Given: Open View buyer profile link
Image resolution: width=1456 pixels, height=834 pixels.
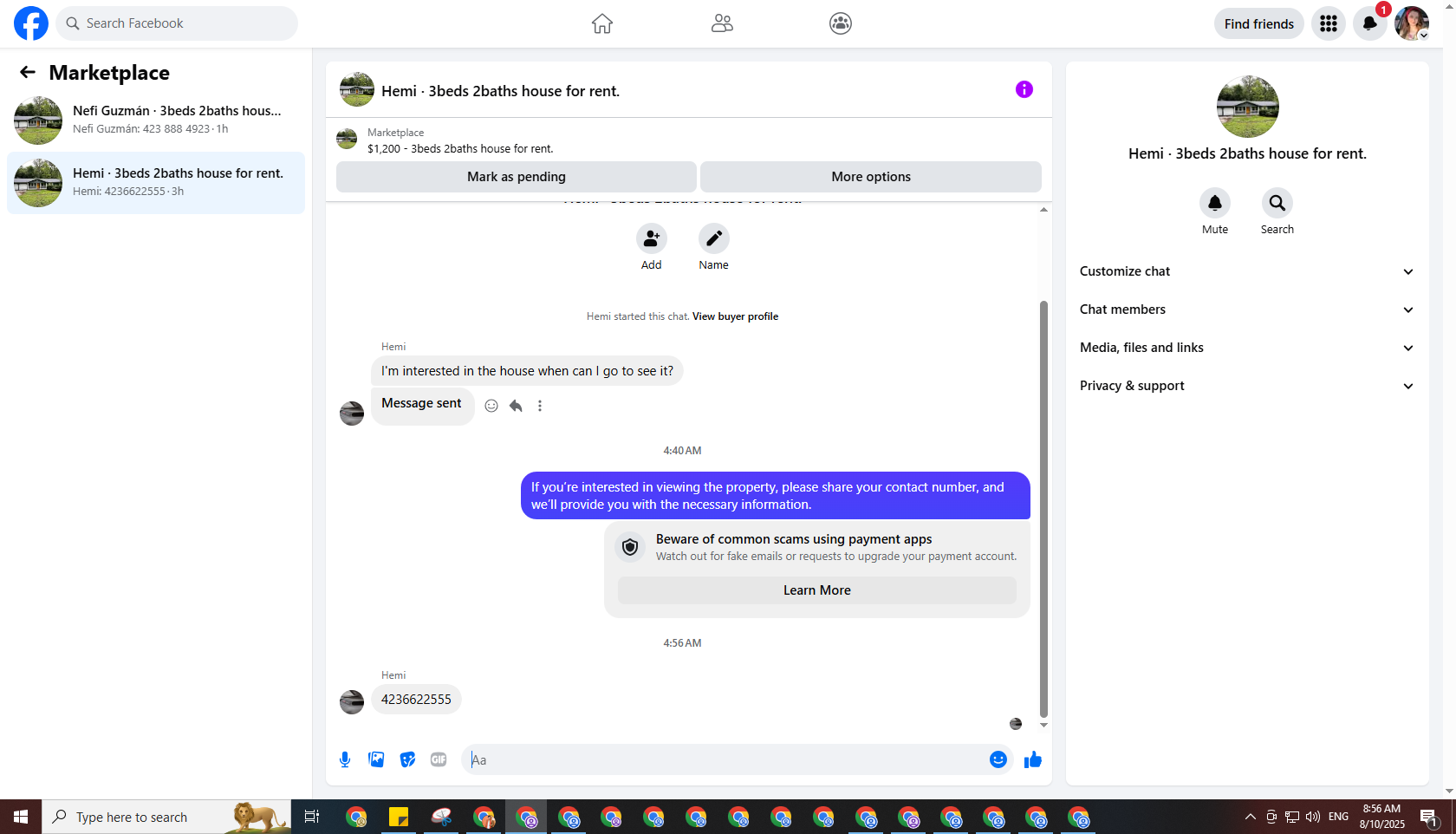Looking at the screenshot, I should (735, 316).
